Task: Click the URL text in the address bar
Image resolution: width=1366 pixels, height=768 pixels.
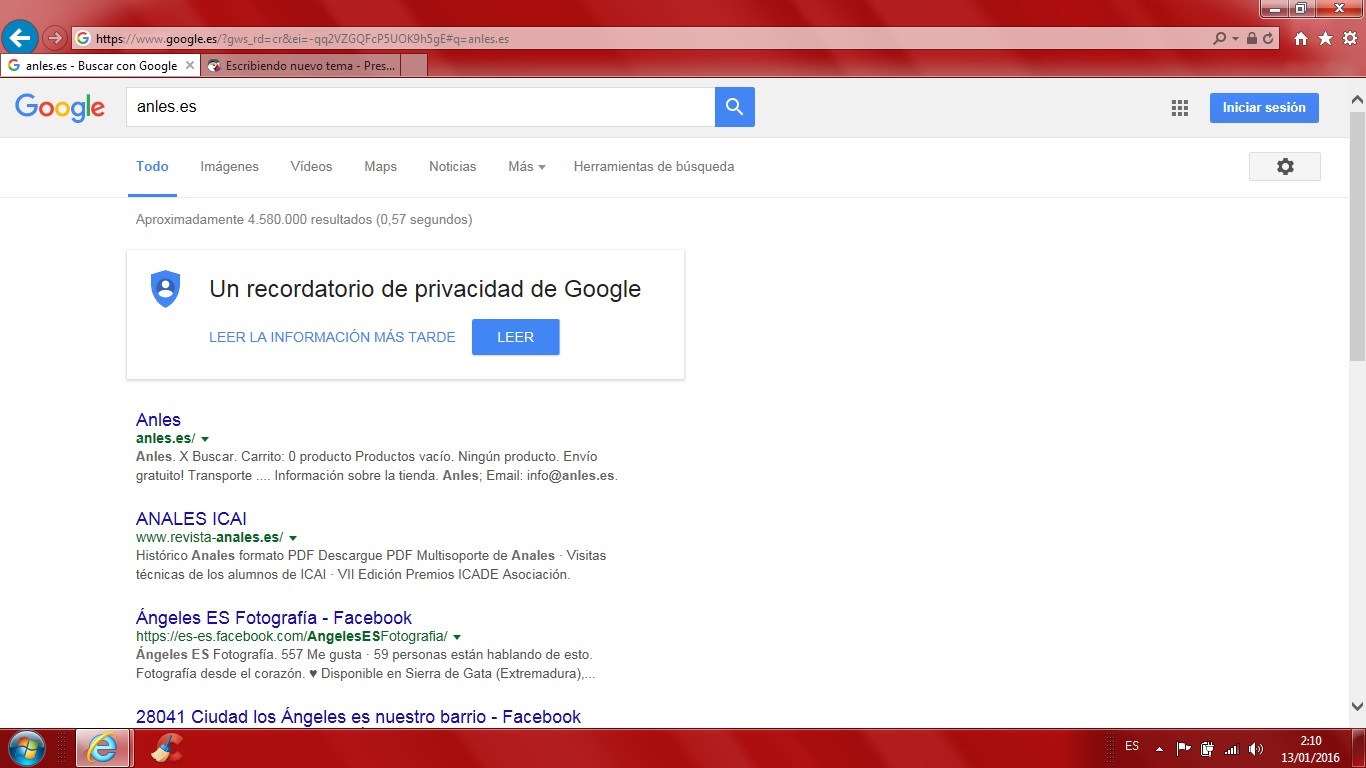Action: click(302, 39)
